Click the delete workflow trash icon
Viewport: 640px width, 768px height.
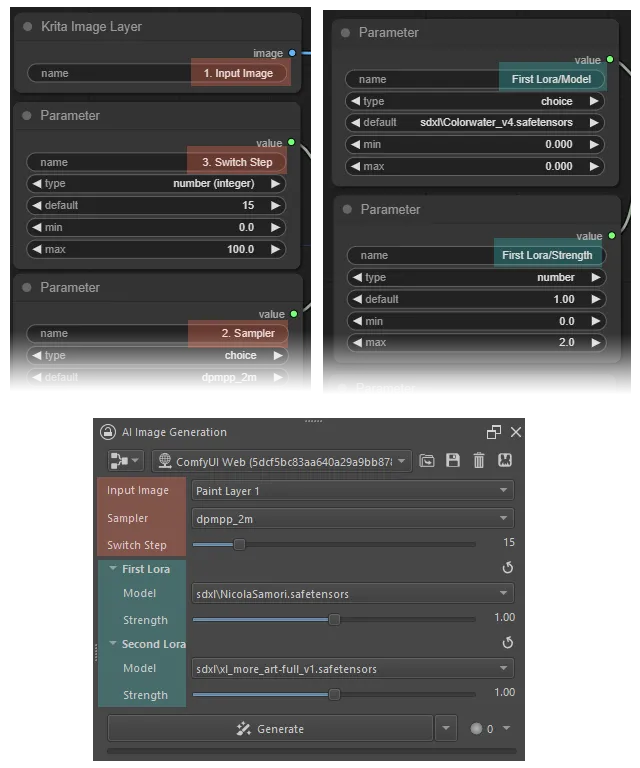click(479, 460)
